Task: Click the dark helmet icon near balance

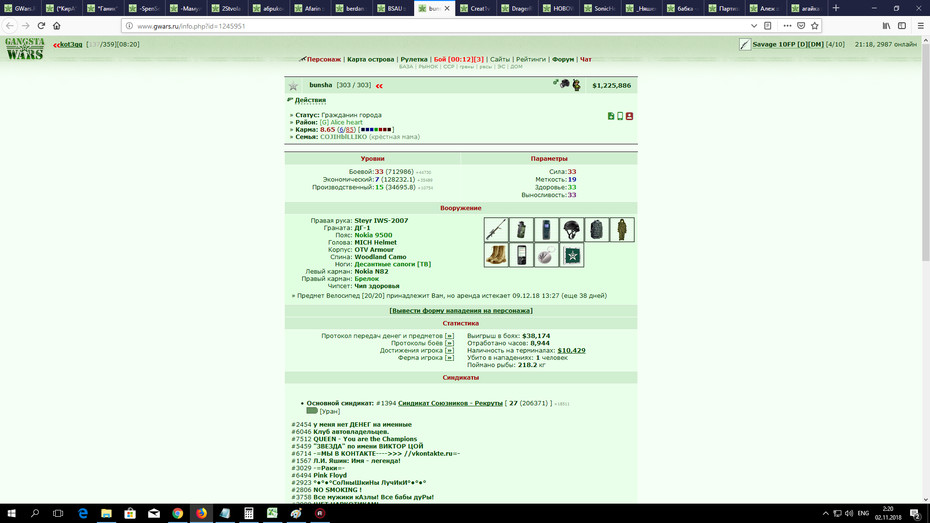Action: 565,84
